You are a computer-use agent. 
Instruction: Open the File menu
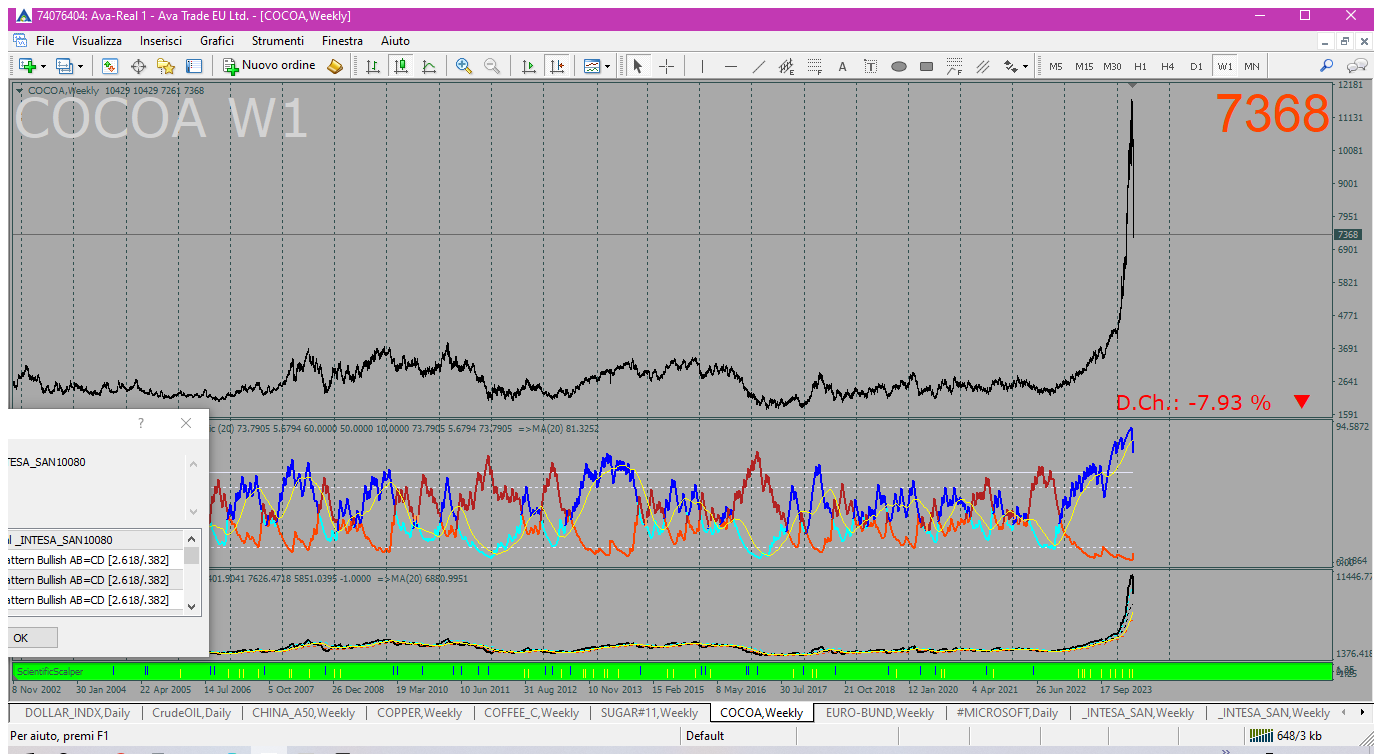point(45,41)
